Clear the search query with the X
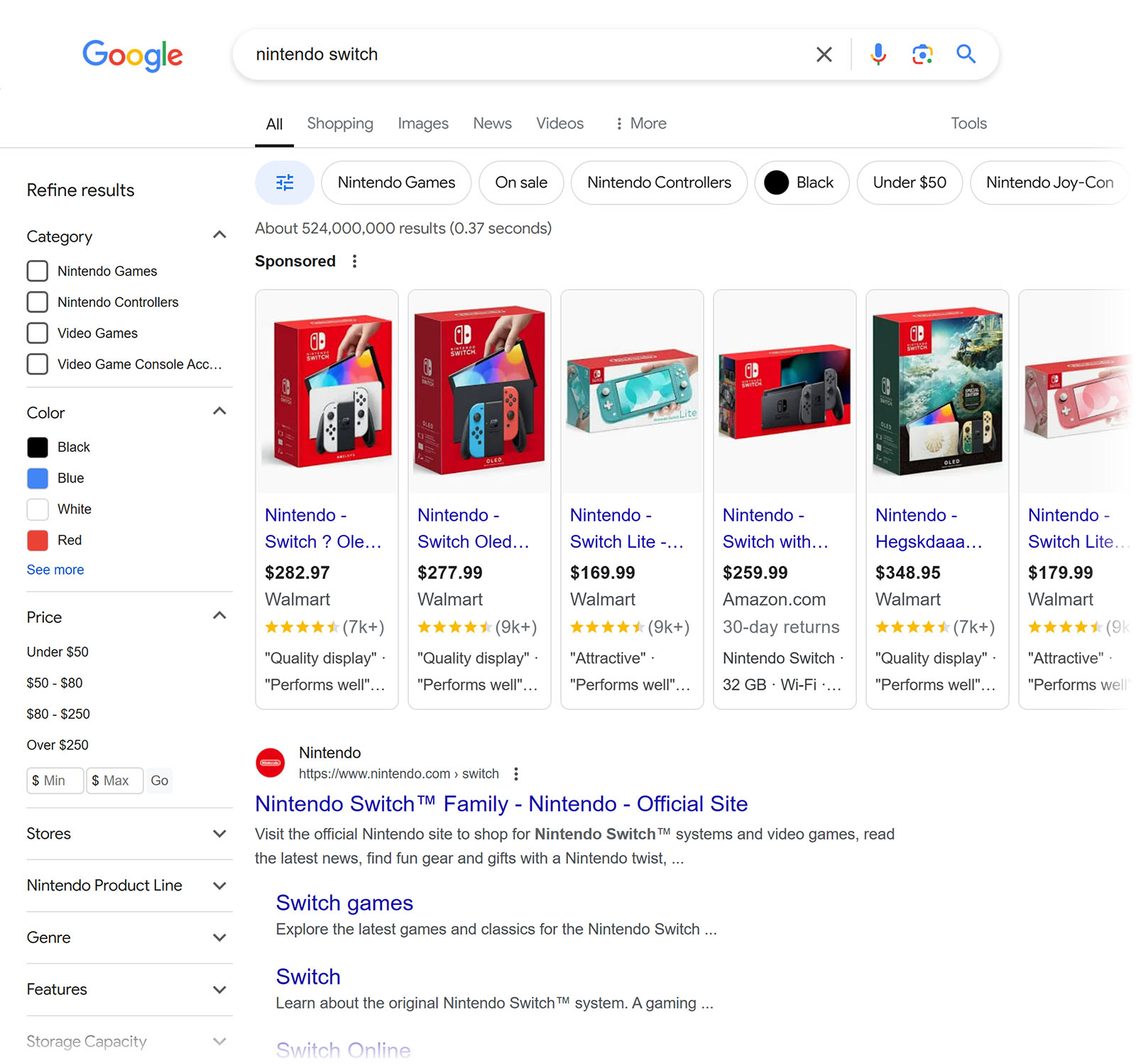Screen dimensions: 1136x1064 click(x=824, y=54)
